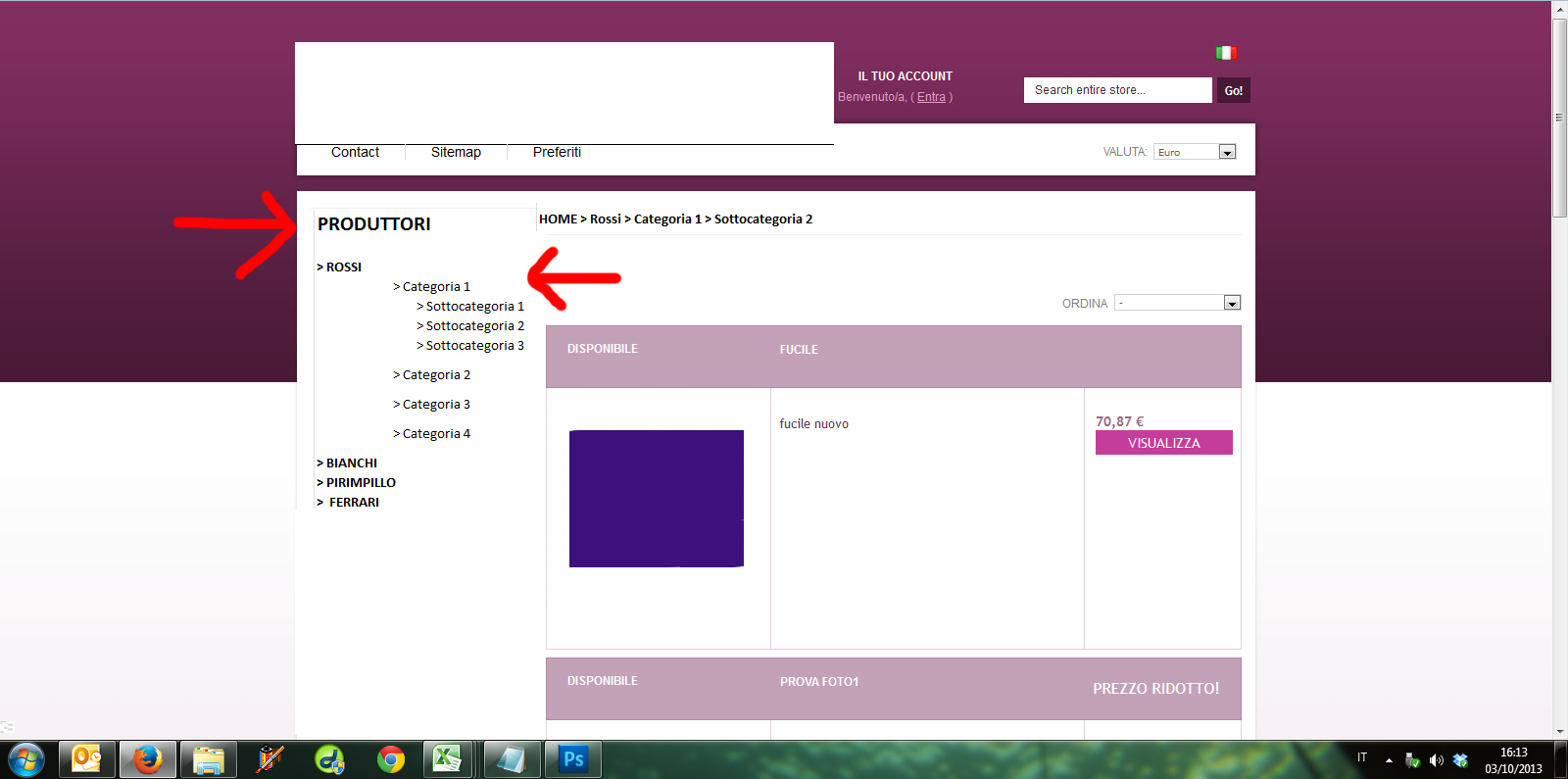Open the Preferiti menu item
The height and width of the screenshot is (779, 1568).
pos(557,152)
